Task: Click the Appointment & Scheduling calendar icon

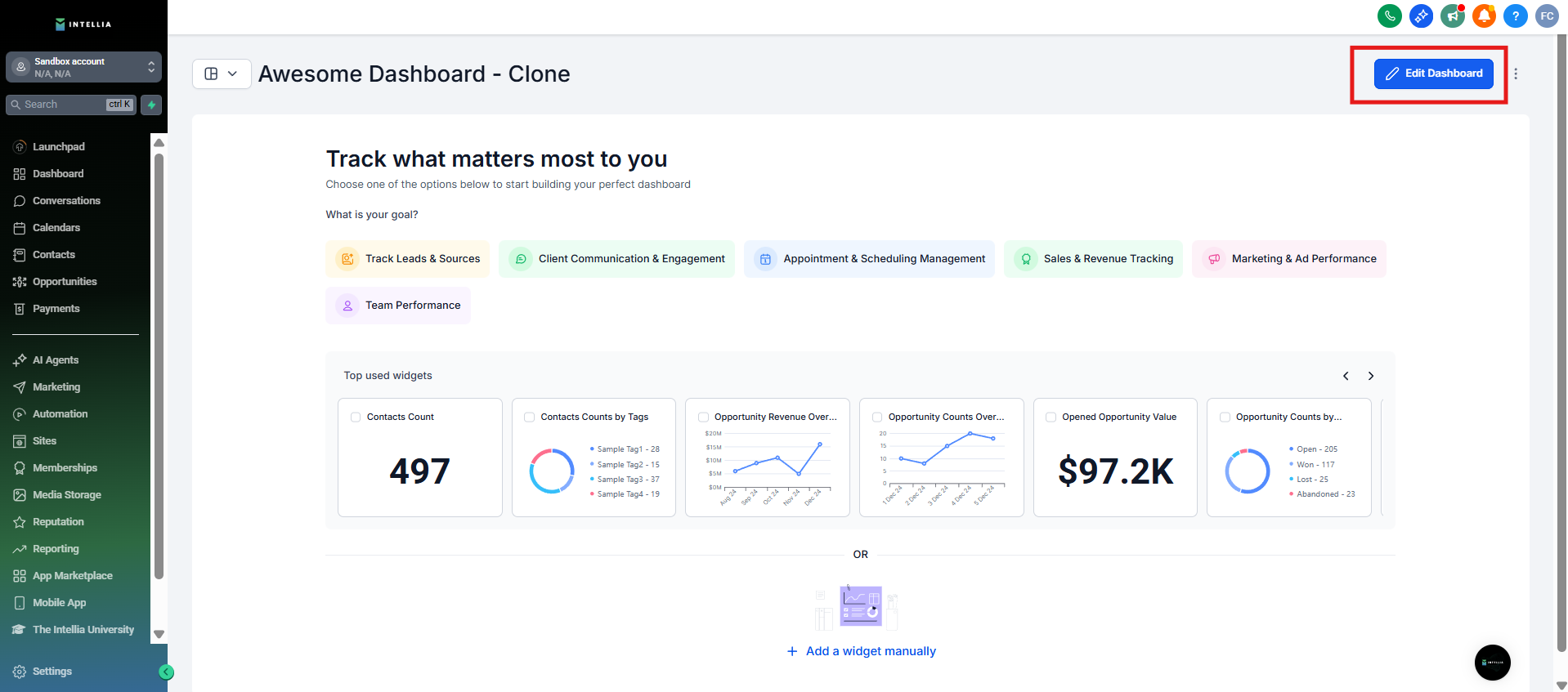Action: pyautogui.click(x=765, y=259)
